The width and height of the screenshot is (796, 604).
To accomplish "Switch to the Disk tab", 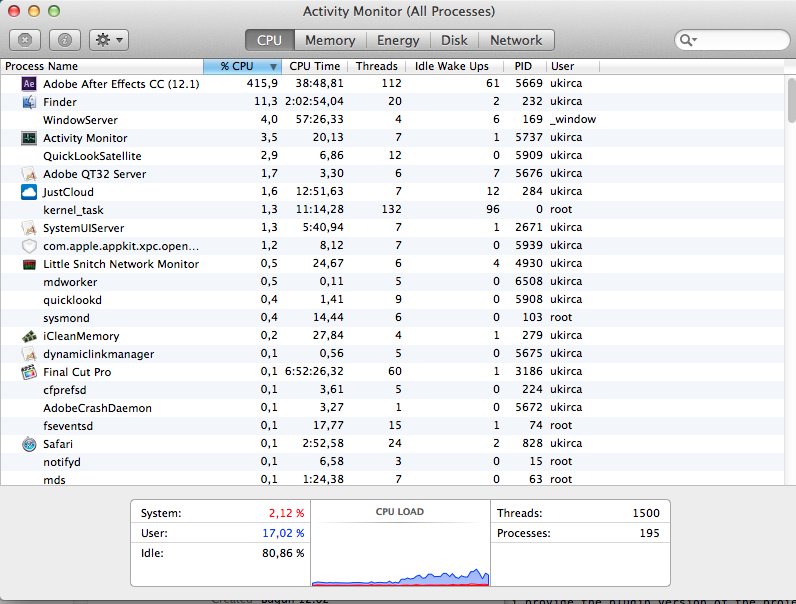I will pyautogui.click(x=454, y=40).
